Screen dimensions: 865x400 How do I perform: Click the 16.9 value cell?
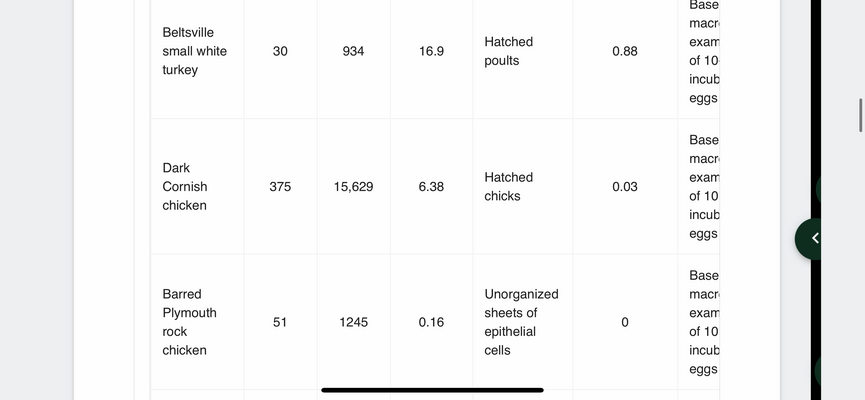click(431, 51)
